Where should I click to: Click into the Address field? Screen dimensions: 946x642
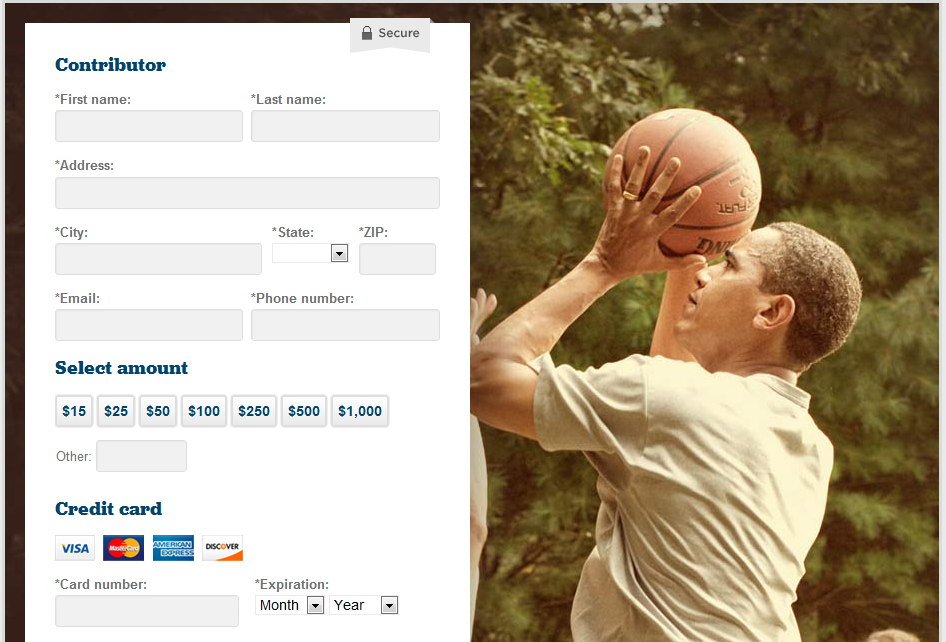(247, 193)
